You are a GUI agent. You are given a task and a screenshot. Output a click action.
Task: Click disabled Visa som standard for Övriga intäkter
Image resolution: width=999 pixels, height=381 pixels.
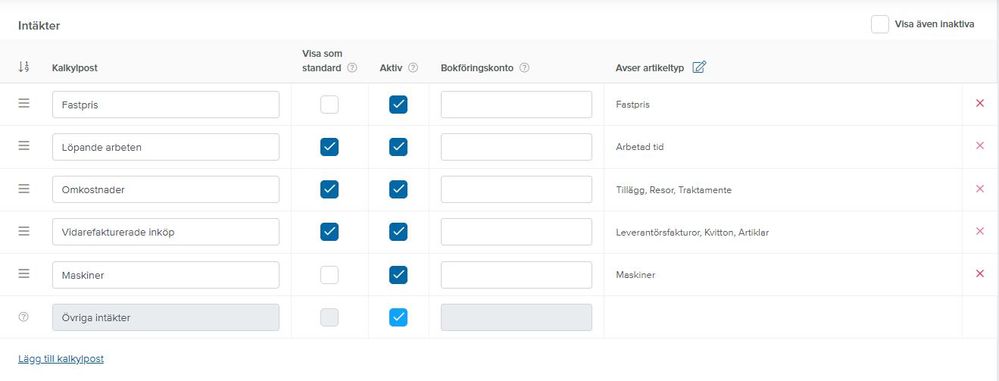pyautogui.click(x=329, y=317)
